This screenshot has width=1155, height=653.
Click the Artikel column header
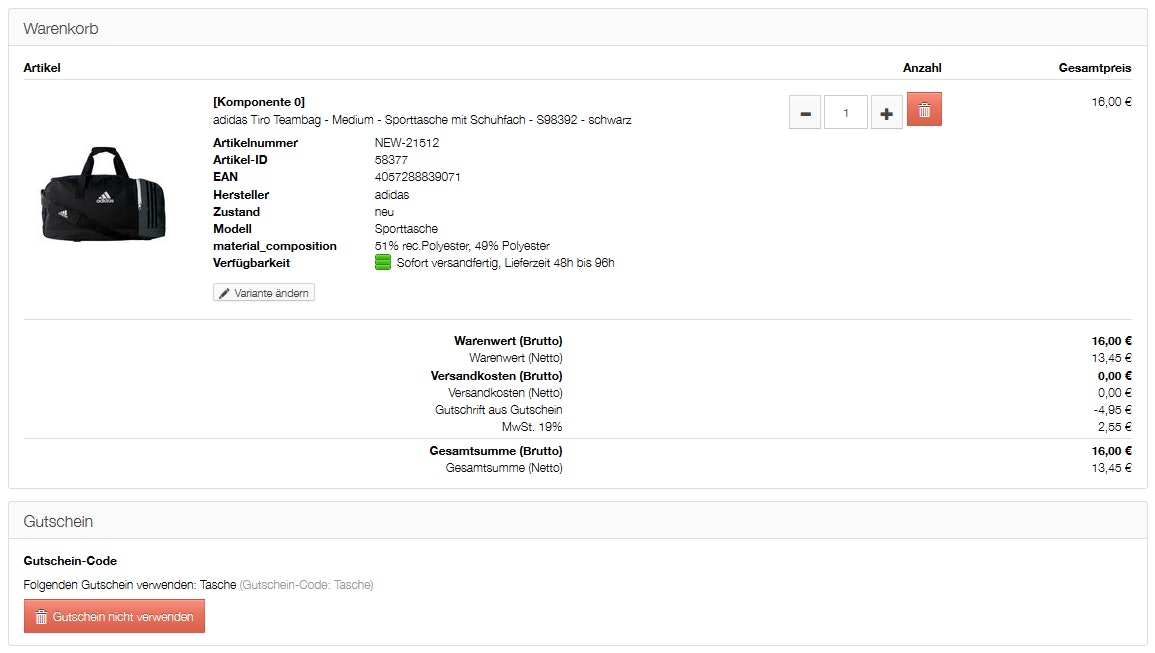coord(42,68)
